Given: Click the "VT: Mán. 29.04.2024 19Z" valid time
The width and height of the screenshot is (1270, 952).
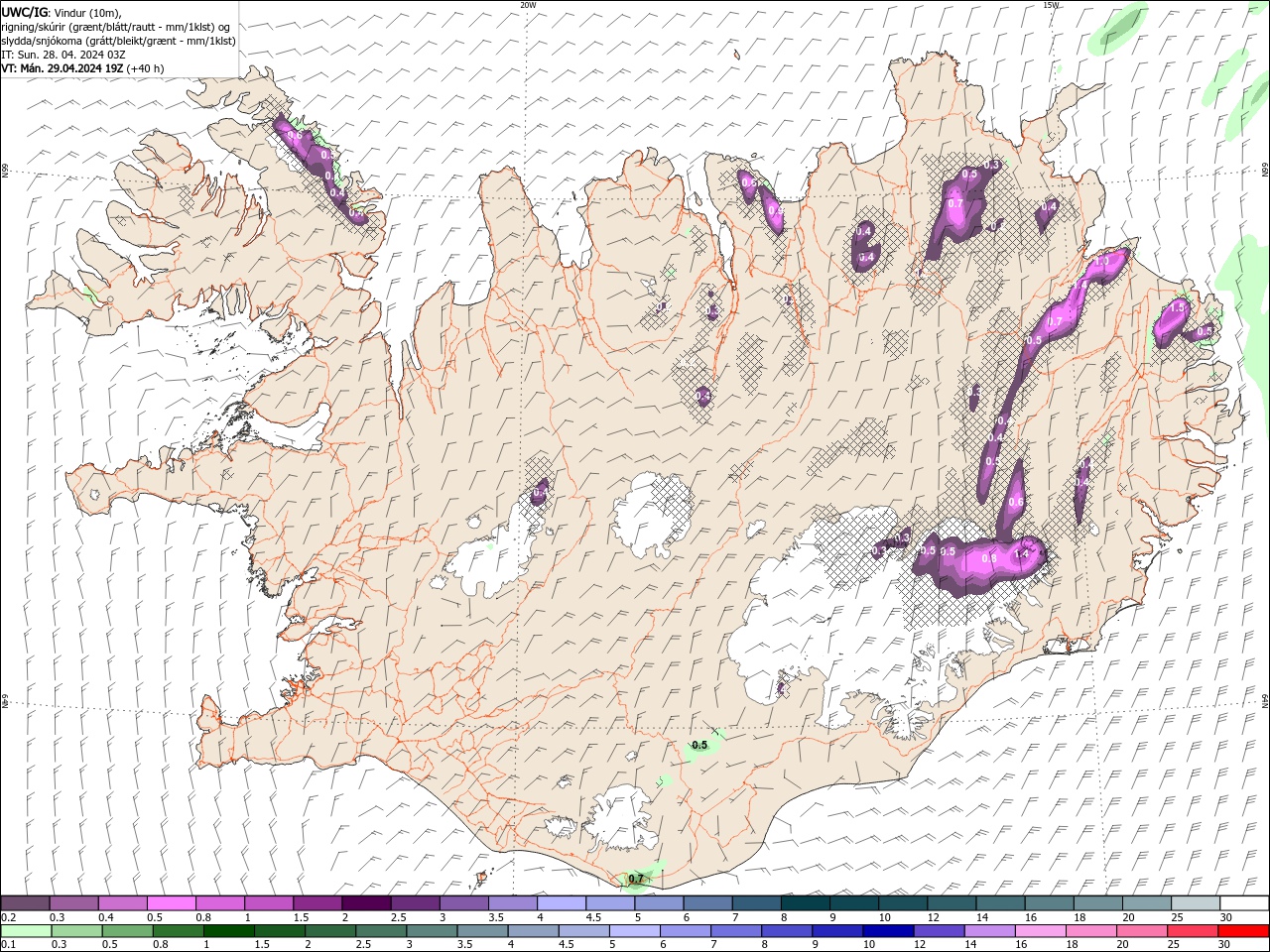Looking at the screenshot, I should (x=63, y=68).
